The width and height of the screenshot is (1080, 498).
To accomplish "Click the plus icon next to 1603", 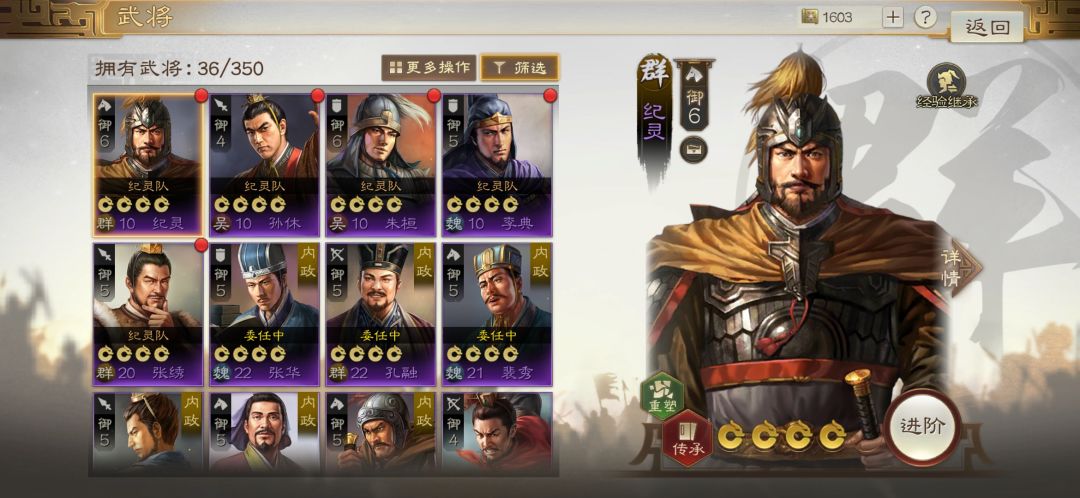I will coord(892,17).
